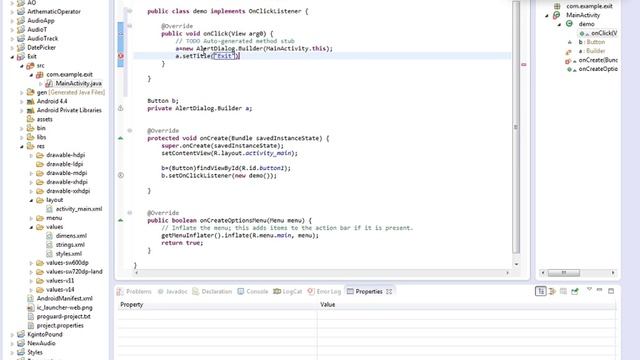Click the marker icon beside b.setOnClickListener line

pos(120,175)
